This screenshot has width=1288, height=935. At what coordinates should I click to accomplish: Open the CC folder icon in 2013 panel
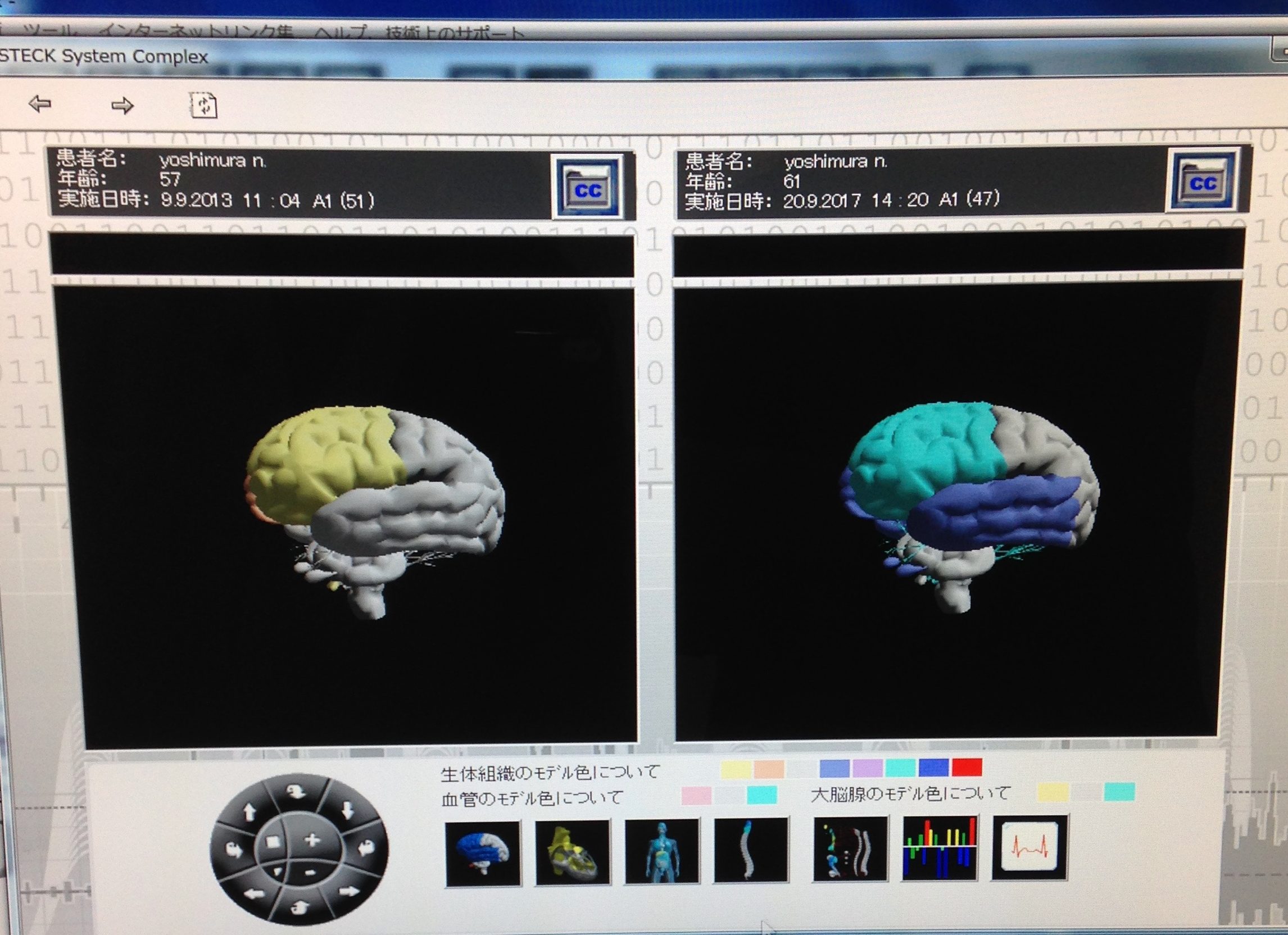(x=587, y=188)
